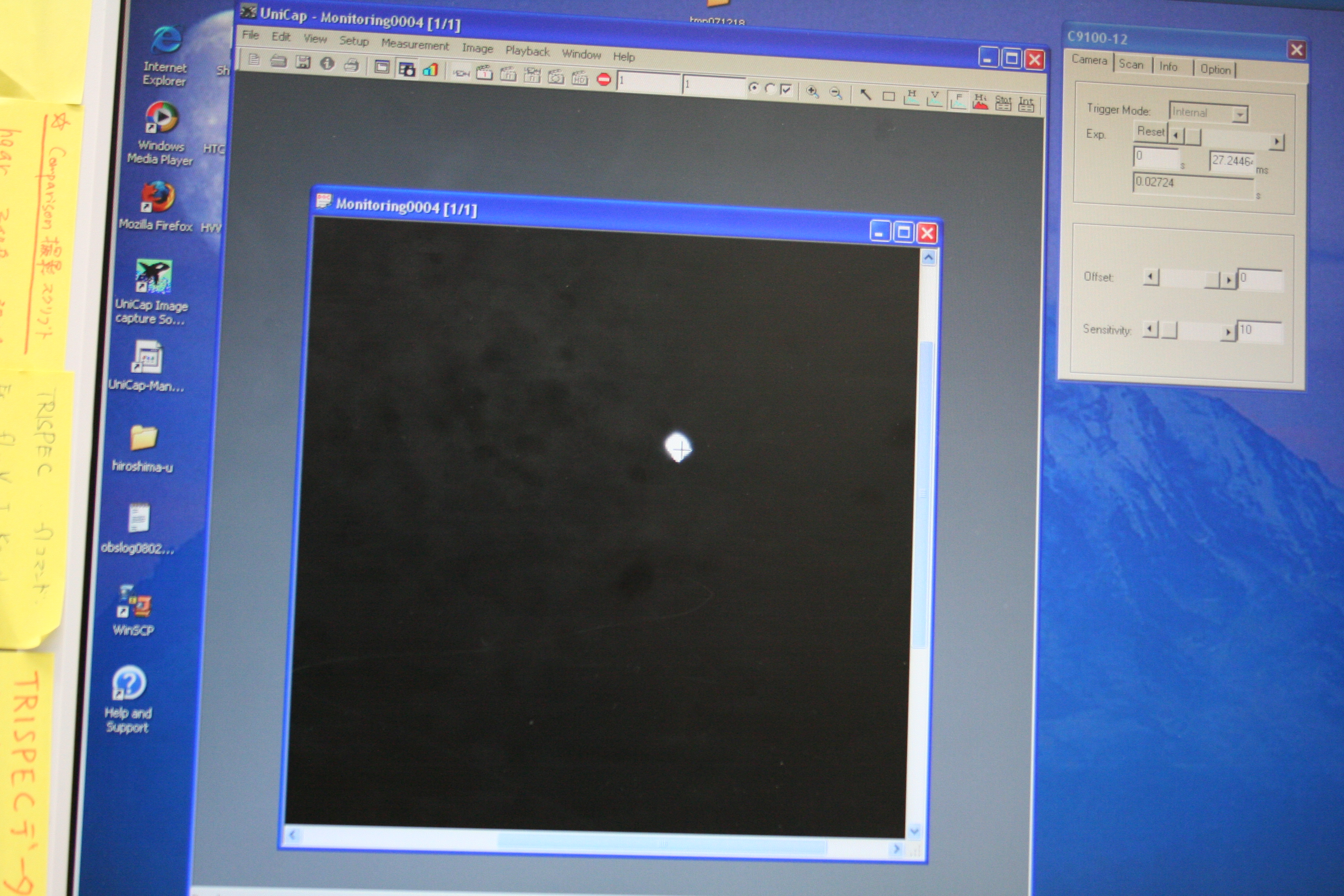The image size is (1344, 896).
Task: Click Monitoring0004 horizontal scrollbar left arrow
Action: click(292, 835)
